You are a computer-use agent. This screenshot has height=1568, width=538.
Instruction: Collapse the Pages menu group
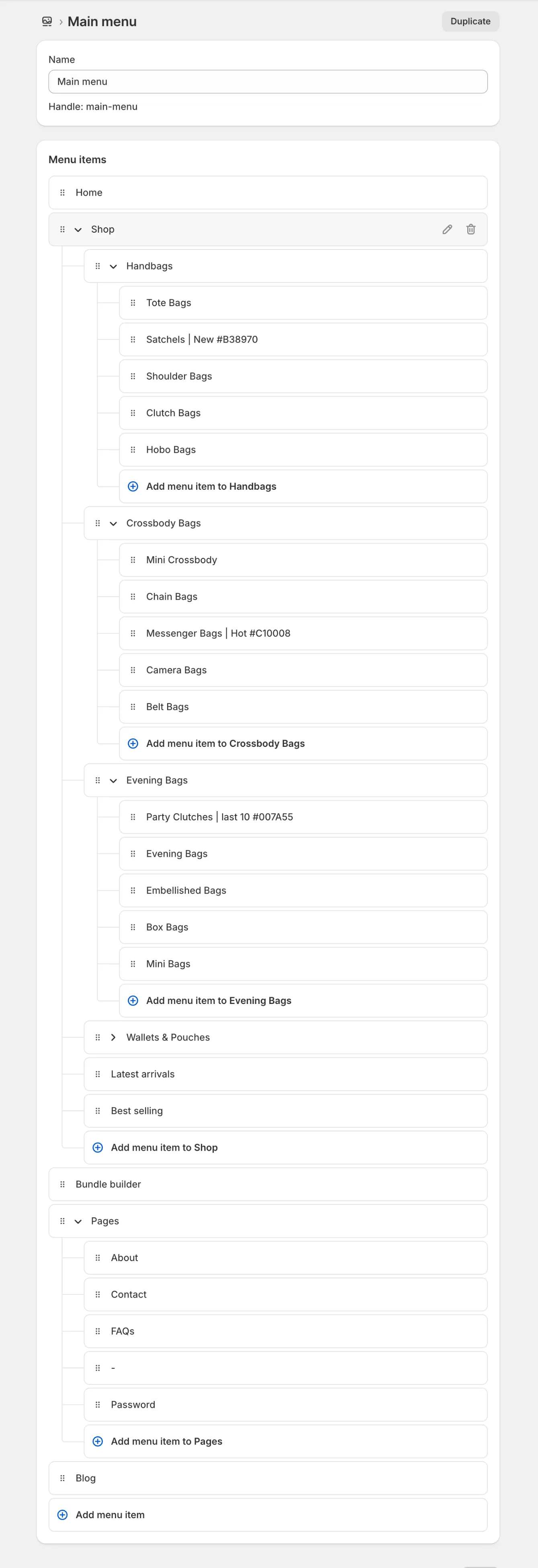pos(78,1221)
